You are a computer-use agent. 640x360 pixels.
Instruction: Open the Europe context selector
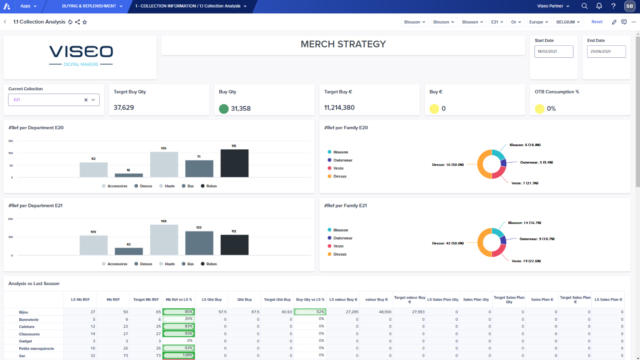(538, 22)
